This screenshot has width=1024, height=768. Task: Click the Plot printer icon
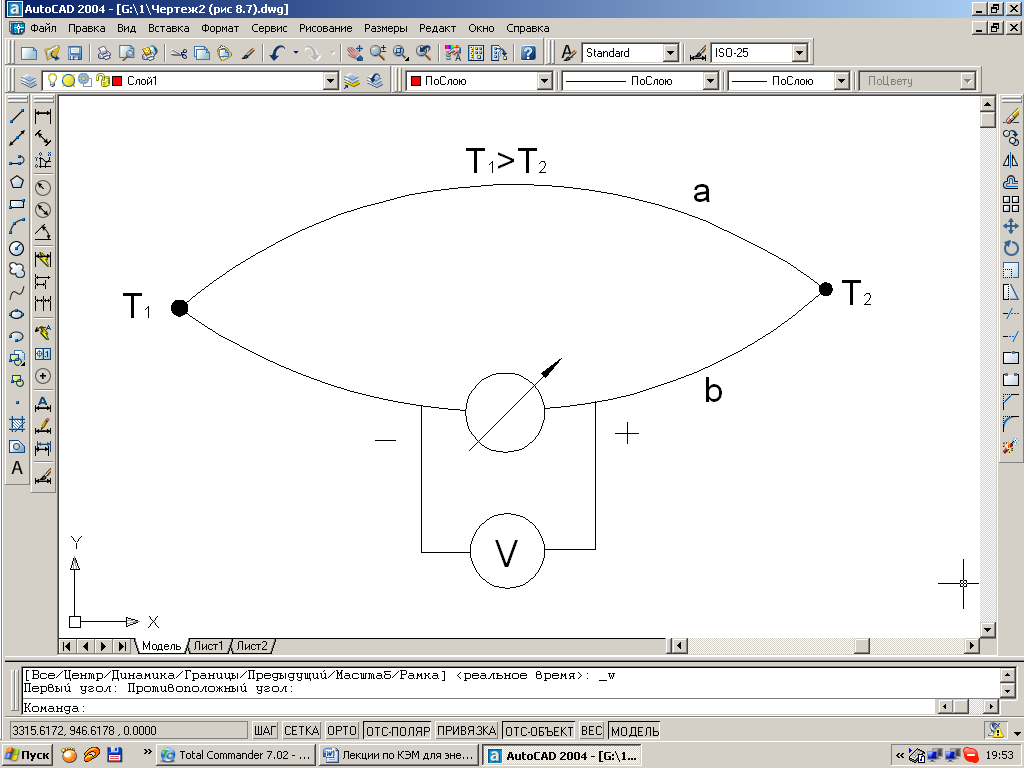tap(104, 53)
